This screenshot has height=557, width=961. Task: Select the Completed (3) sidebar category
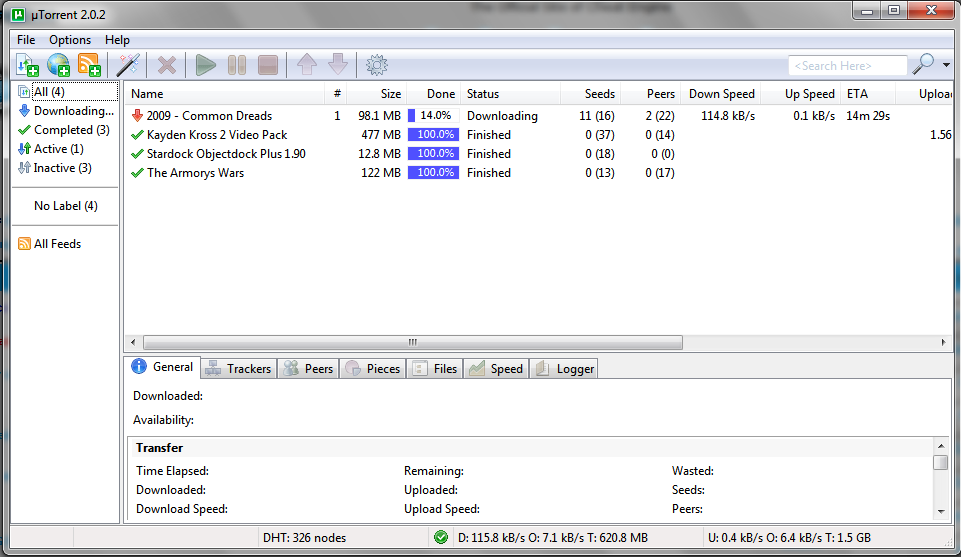66,130
